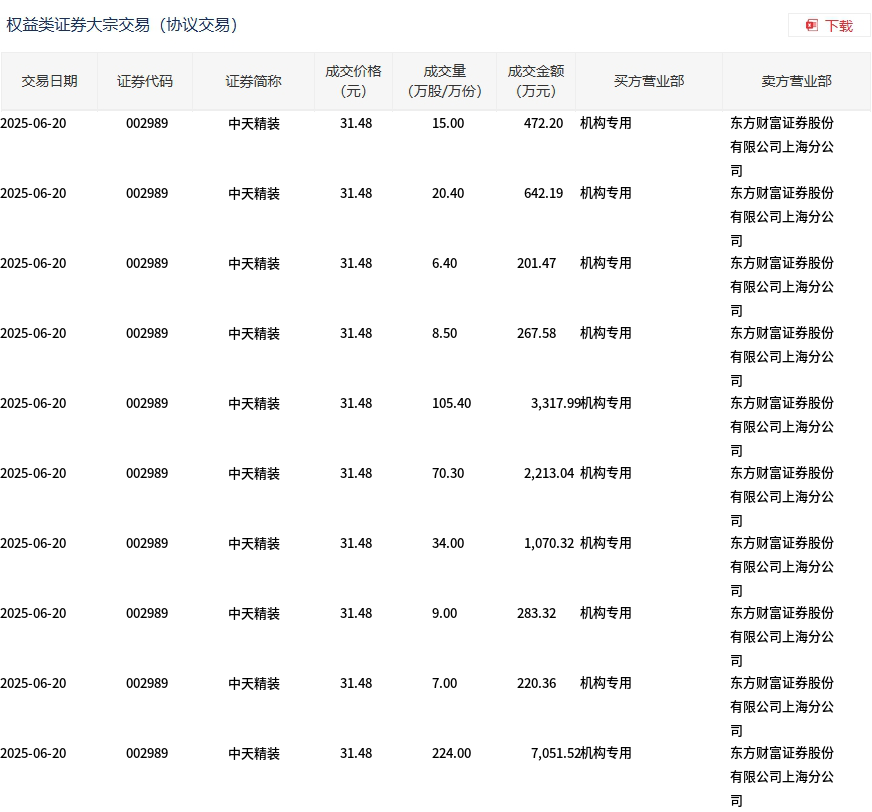Click the red download icon

[812, 26]
